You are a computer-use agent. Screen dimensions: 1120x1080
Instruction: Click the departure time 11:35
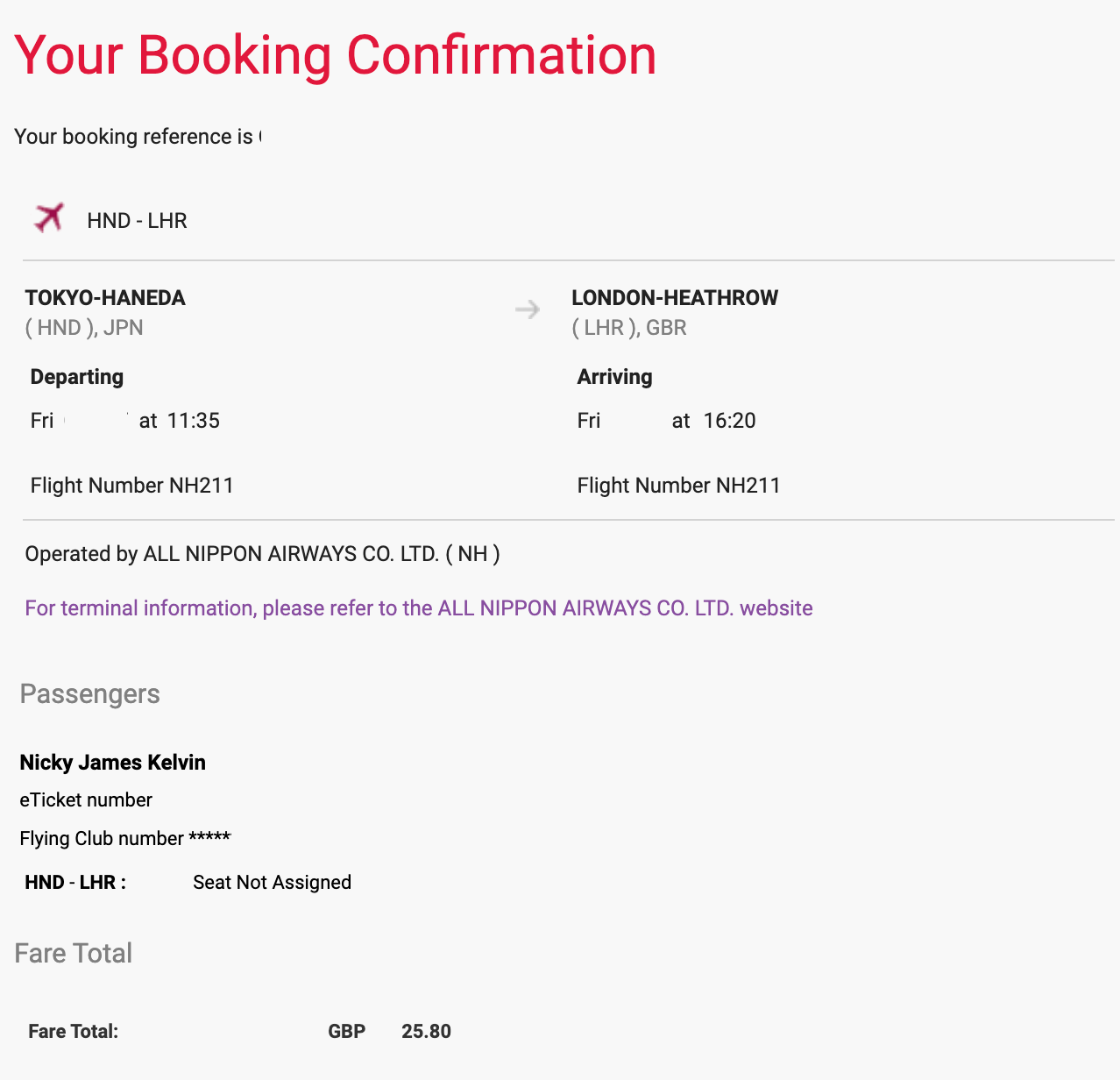(x=194, y=421)
